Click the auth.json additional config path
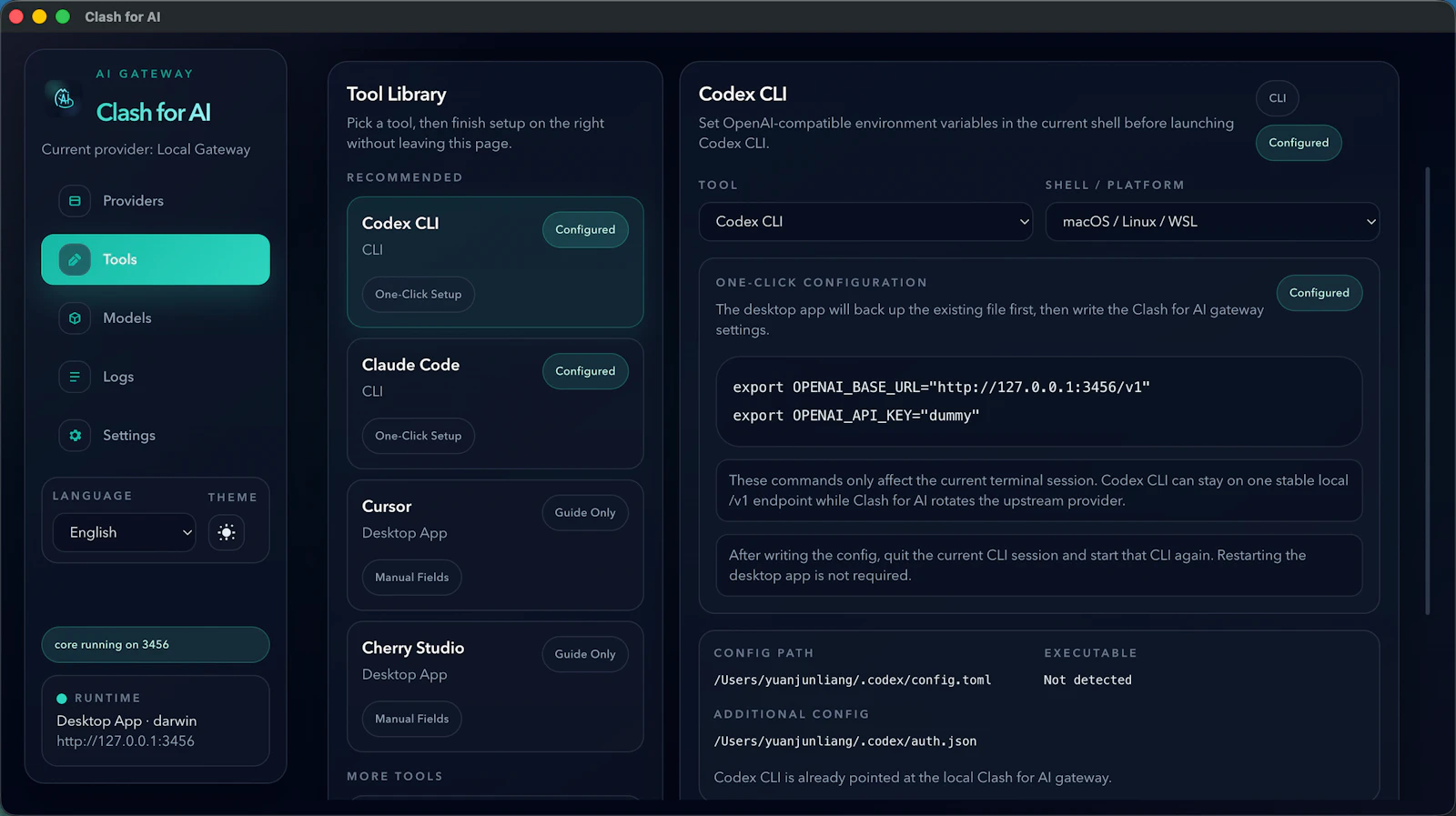The width and height of the screenshot is (1456, 816). 845,741
